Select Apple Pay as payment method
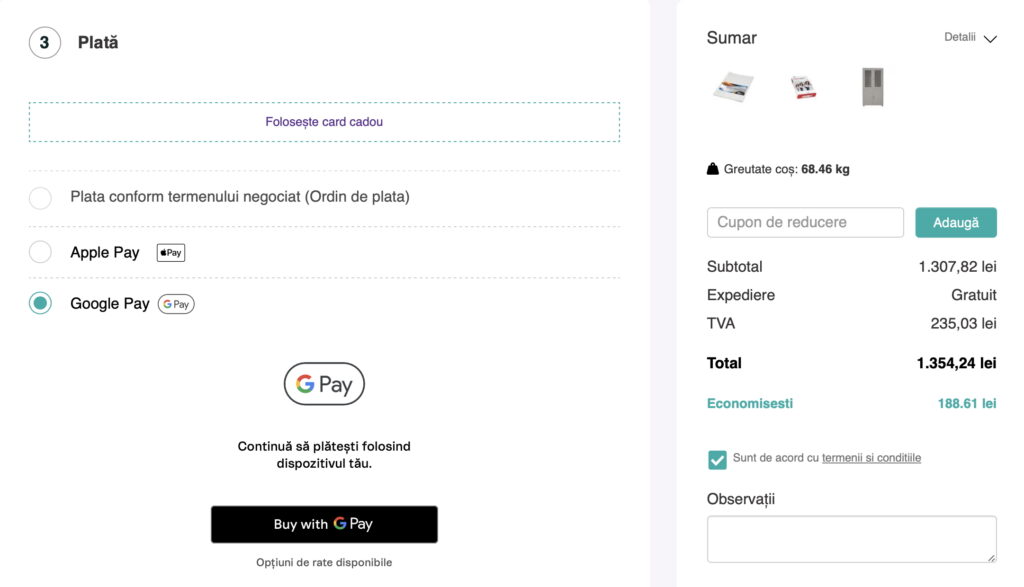This screenshot has height=587, width=1024. (x=40, y=252)
